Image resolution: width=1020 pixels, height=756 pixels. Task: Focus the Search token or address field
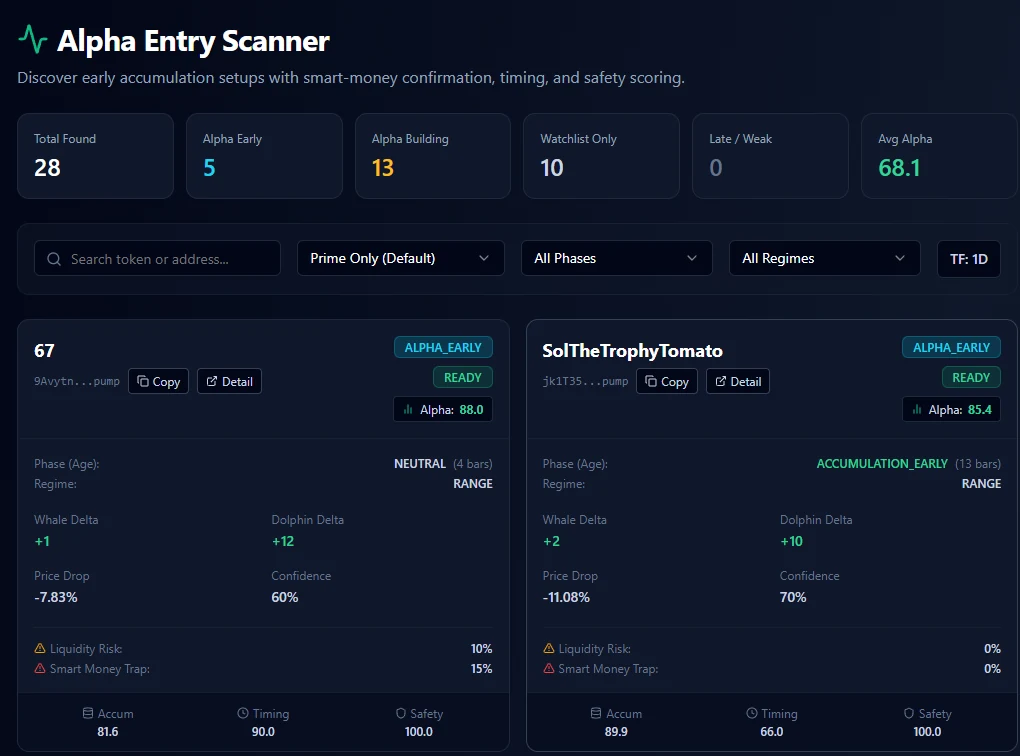pyautogui.click(x=157, y=259)
